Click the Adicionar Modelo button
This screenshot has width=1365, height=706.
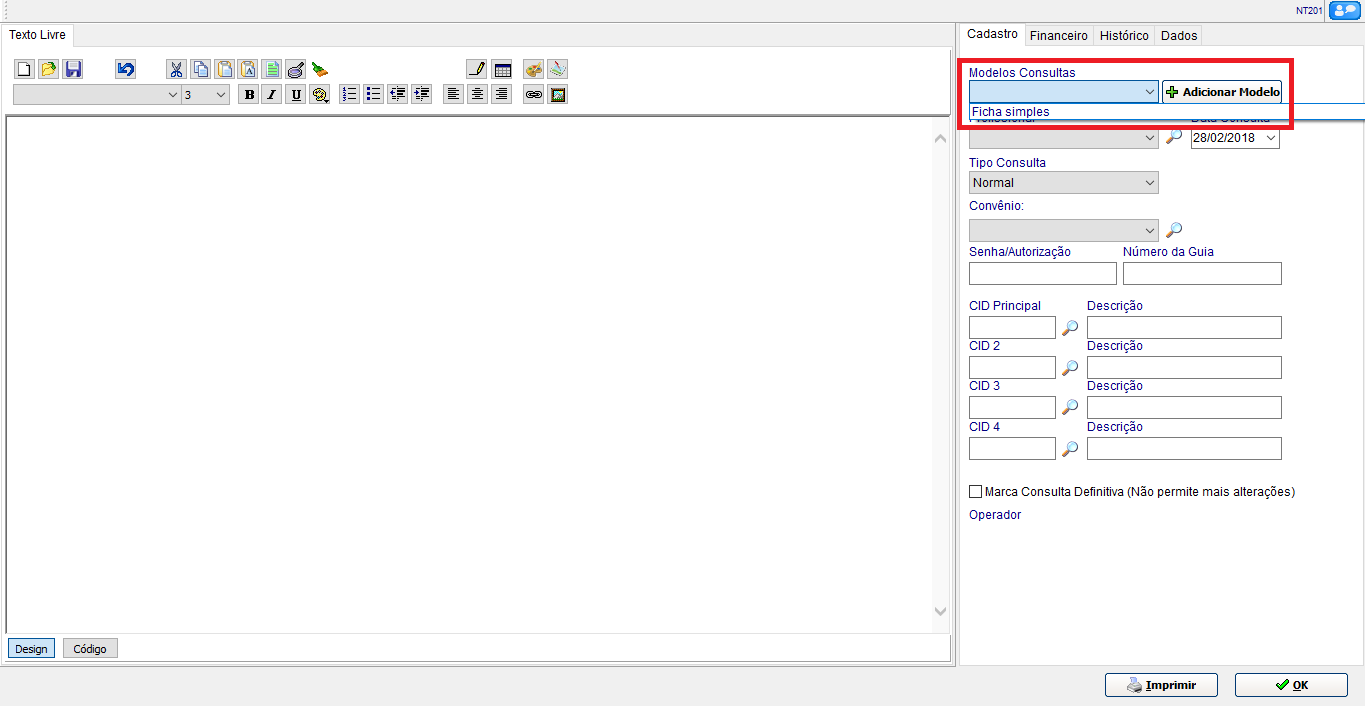tap(1222, 92)
